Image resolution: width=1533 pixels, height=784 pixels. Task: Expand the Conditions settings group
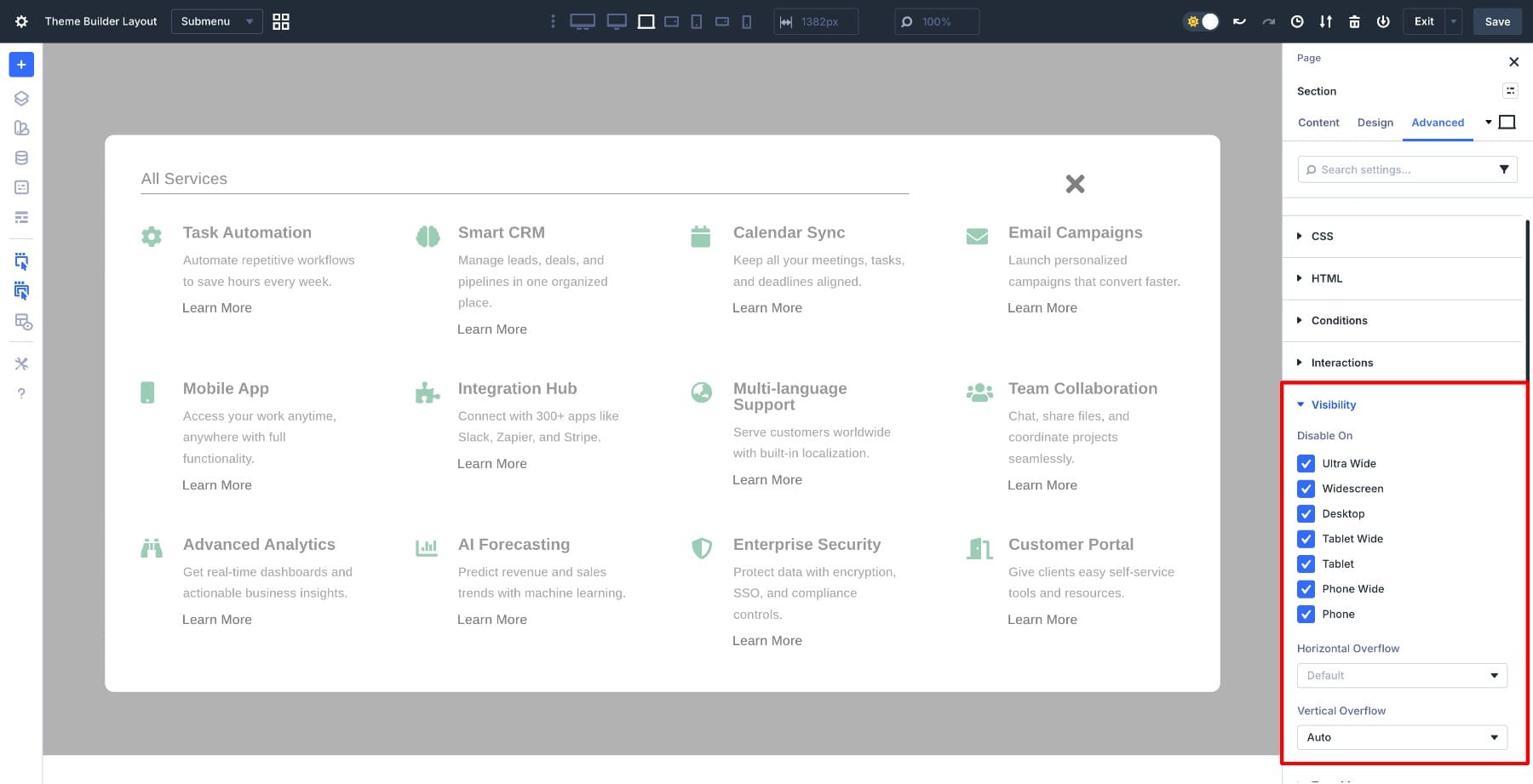1339,321
